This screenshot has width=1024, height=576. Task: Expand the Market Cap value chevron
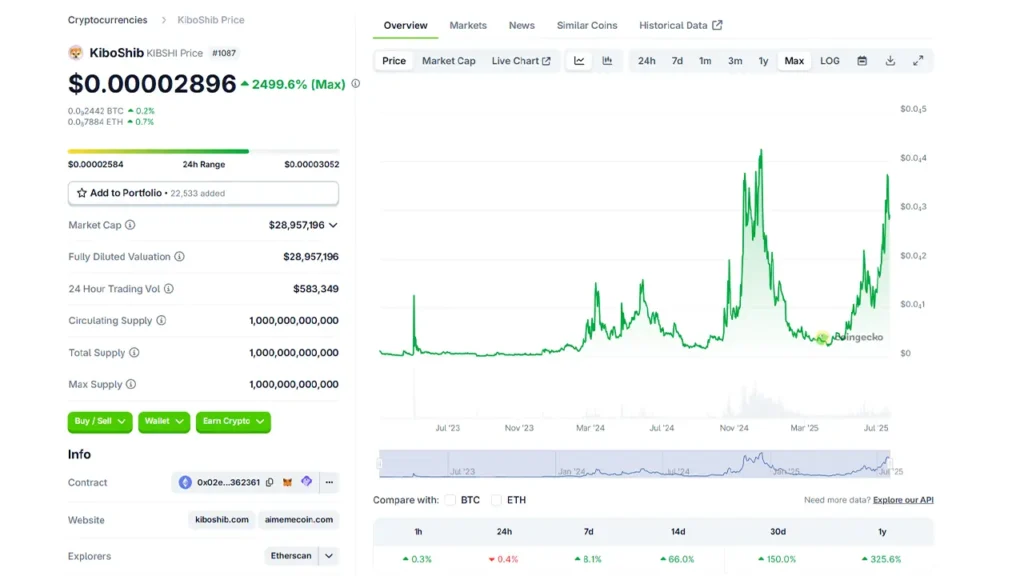coord(334,225)
